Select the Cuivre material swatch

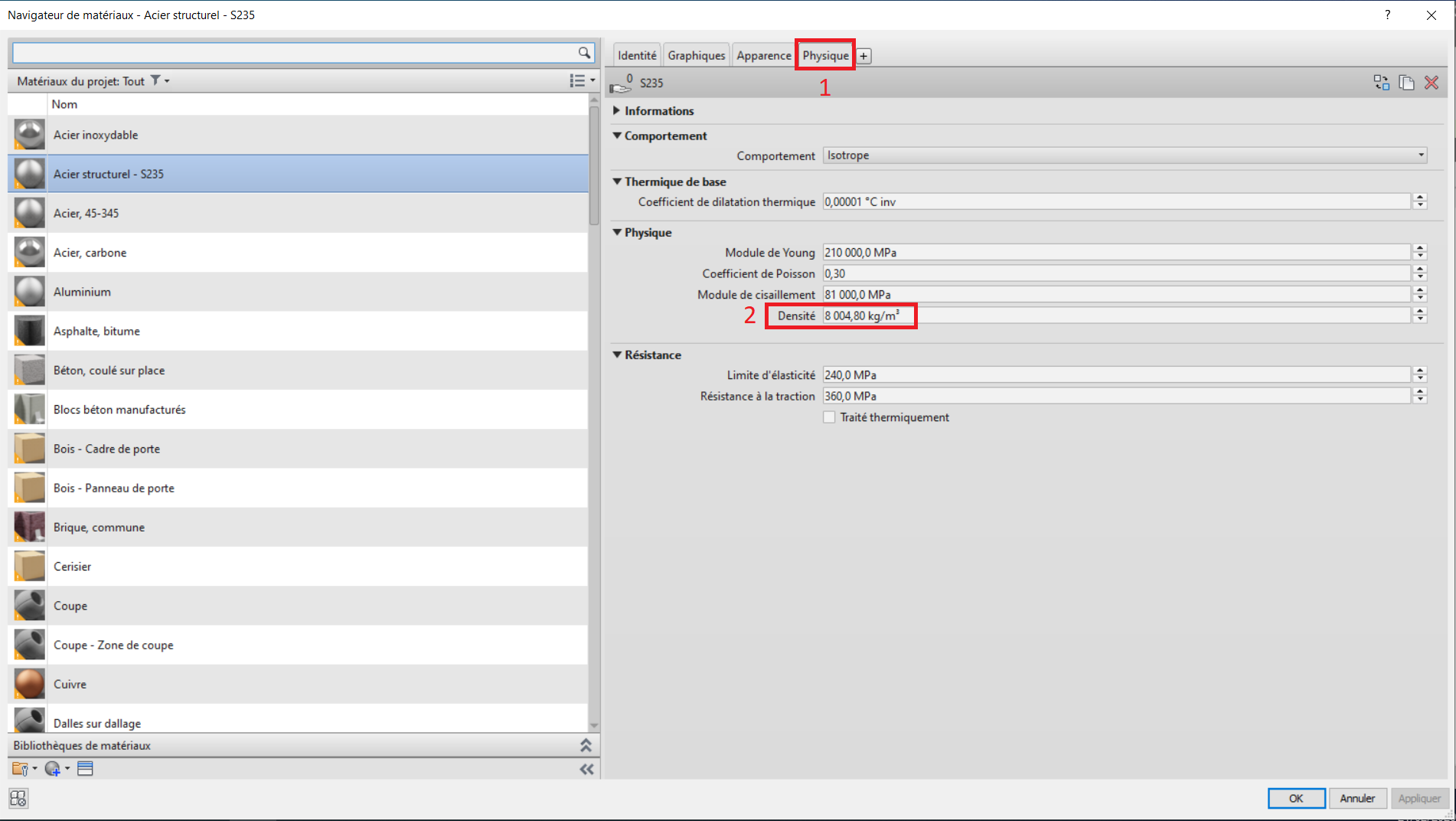tap(30, 684)
